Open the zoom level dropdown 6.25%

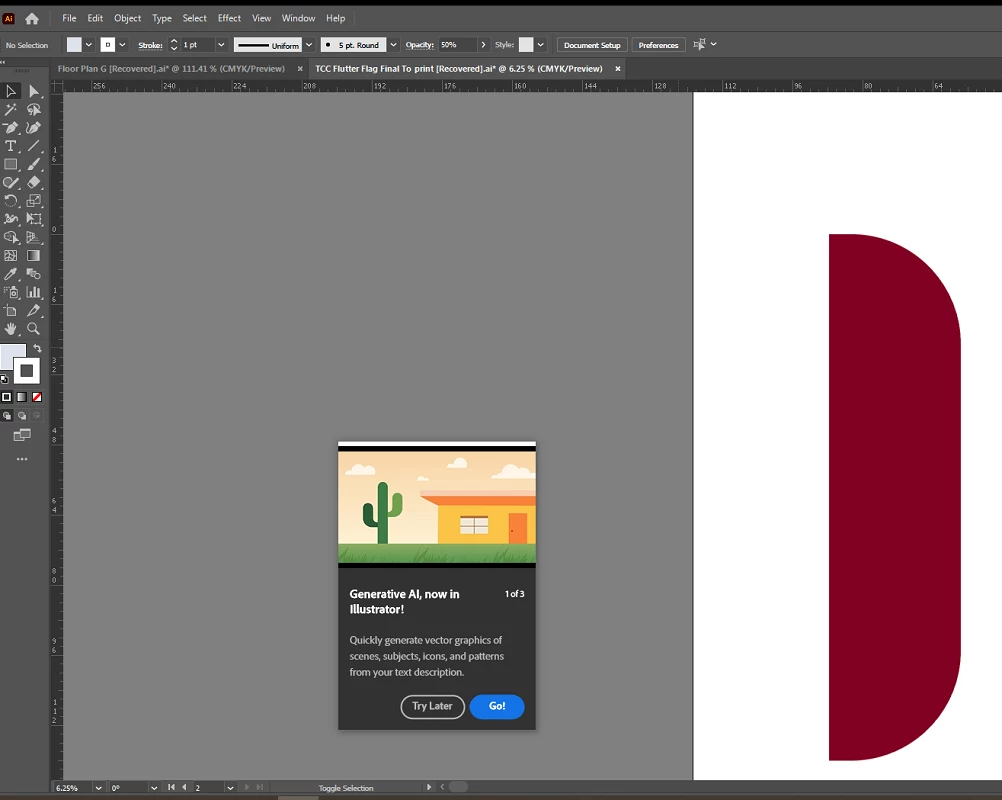pyautogui.click(x=98, y=788)
